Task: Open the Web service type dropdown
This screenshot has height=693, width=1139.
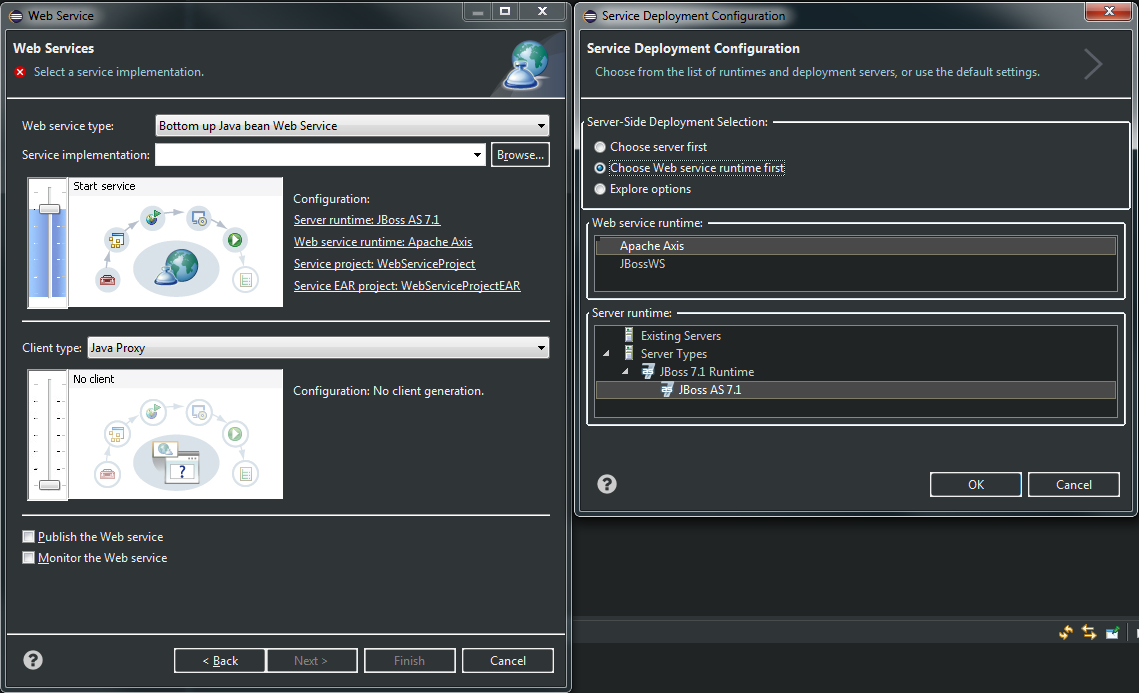Action: coord(352,126)
